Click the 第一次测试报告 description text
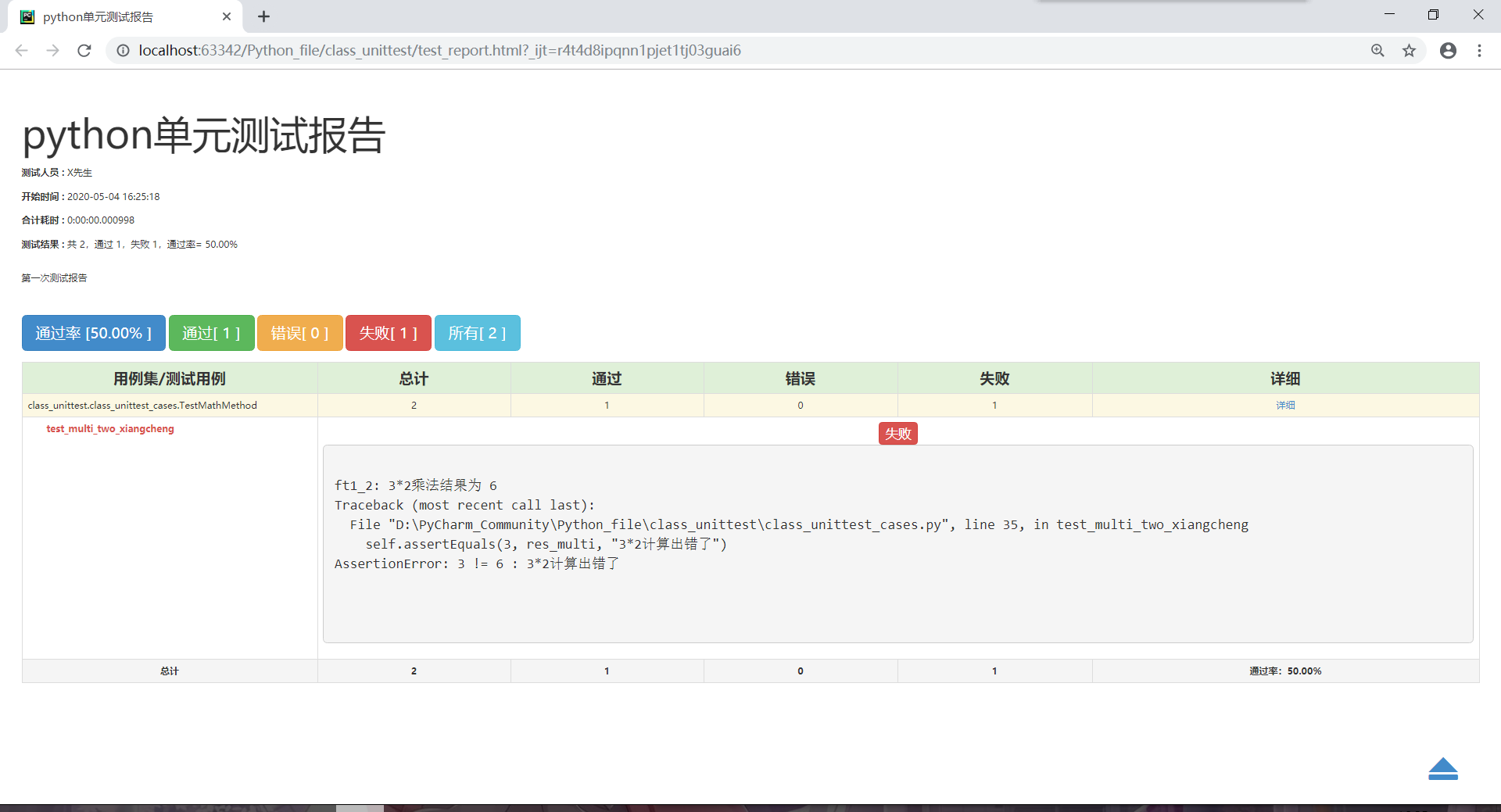Viewport: 1501px width, 812px height. [55, 278]
